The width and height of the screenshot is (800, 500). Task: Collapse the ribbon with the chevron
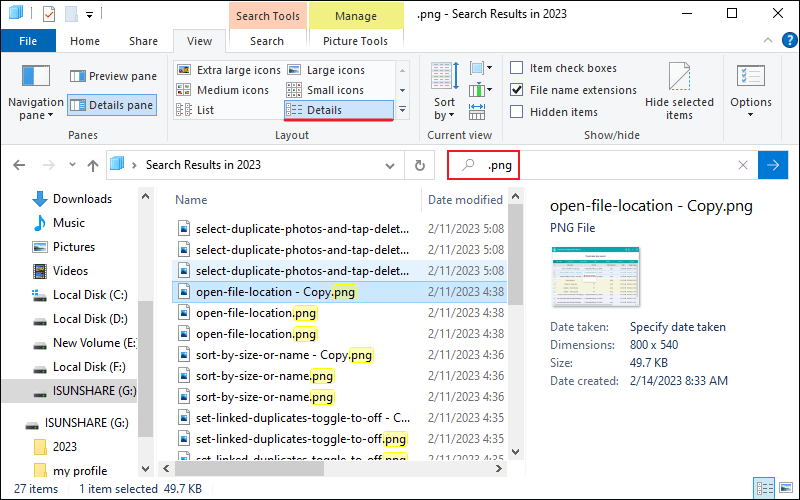coord(767,41)
